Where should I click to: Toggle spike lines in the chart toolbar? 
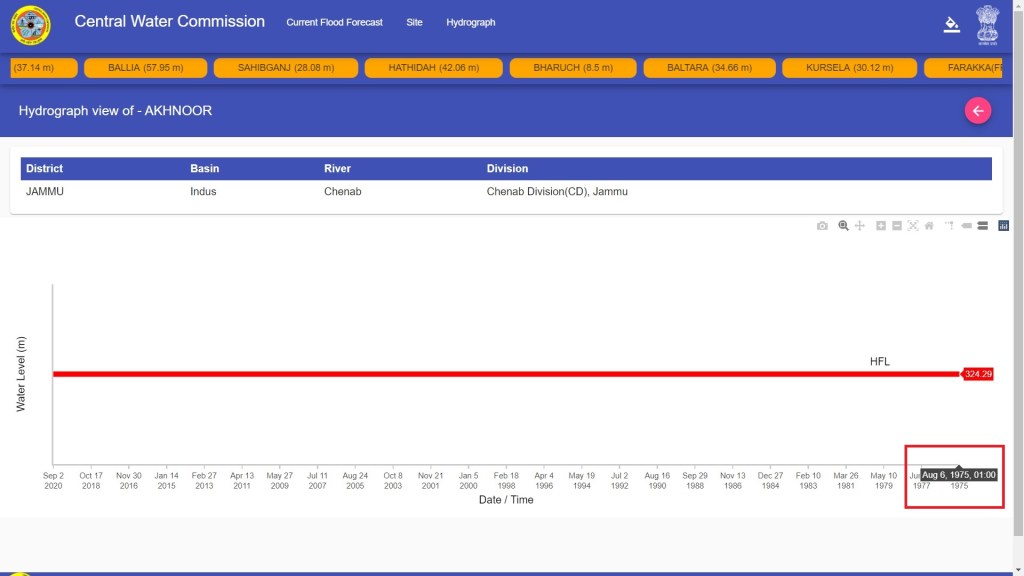(949, 226)
